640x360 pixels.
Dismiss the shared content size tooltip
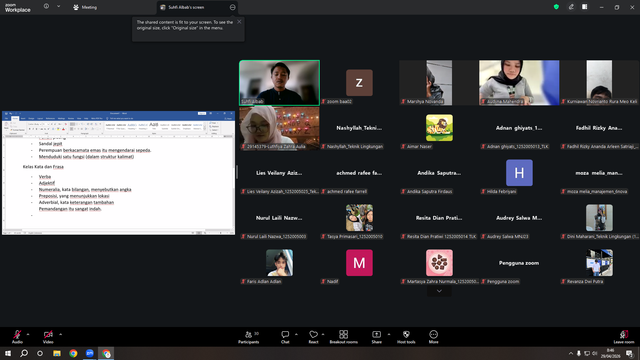[239, 22]
